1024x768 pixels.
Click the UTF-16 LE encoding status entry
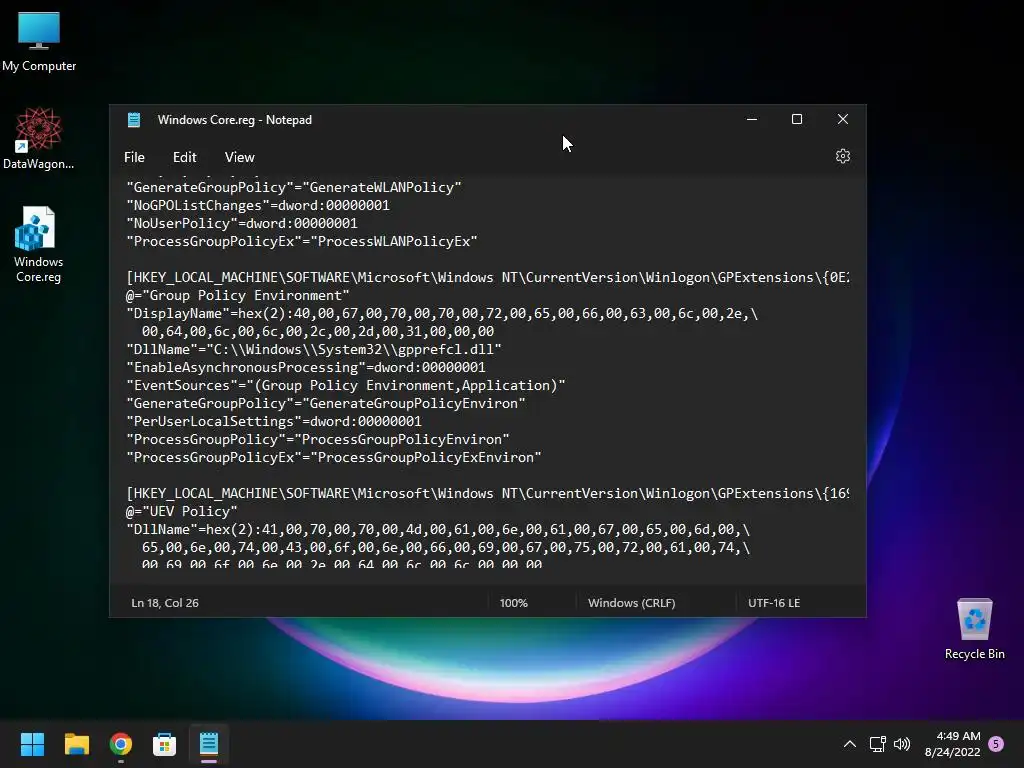coord(774,603)
